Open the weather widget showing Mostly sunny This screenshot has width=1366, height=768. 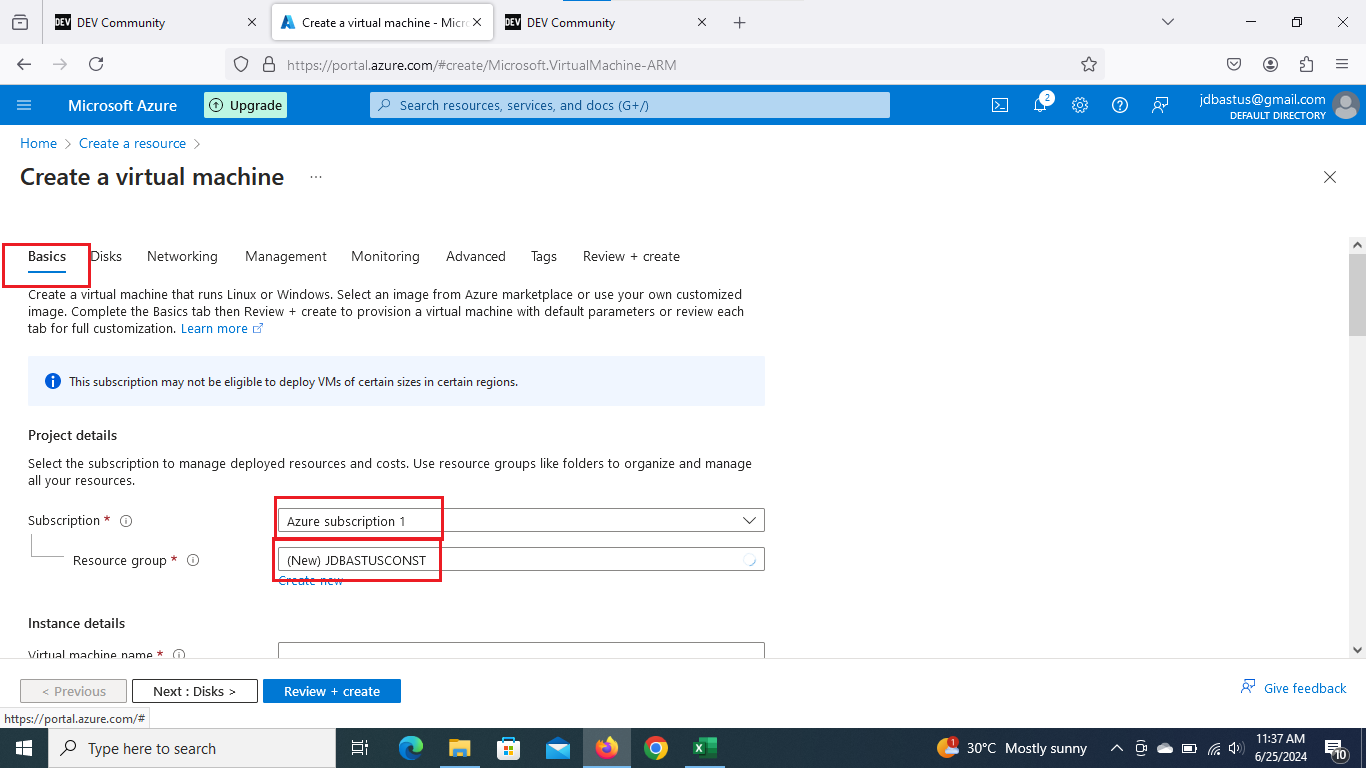tap(1012, 748)
